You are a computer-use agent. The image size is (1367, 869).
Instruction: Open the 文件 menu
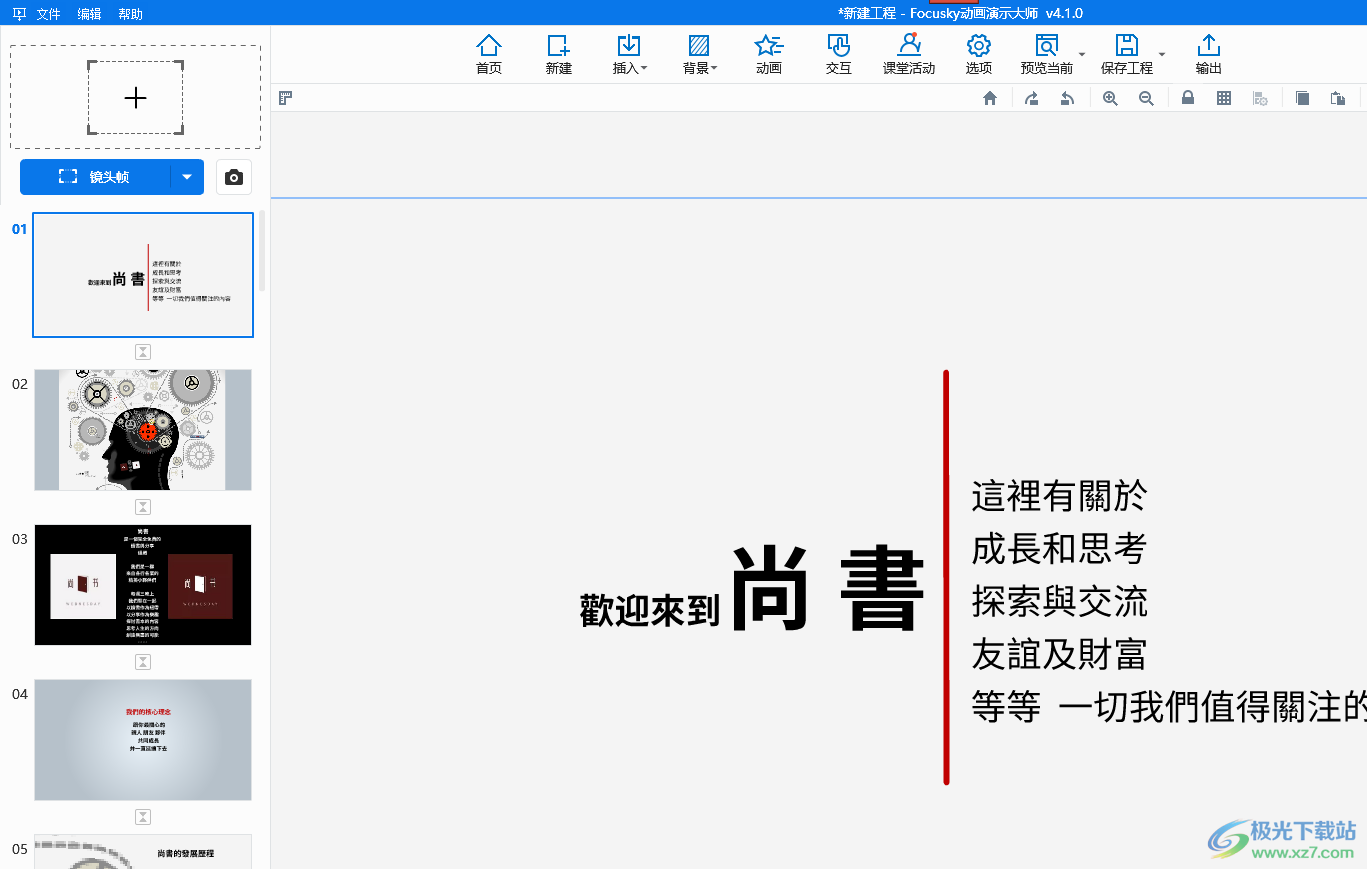tap(48, 14)
